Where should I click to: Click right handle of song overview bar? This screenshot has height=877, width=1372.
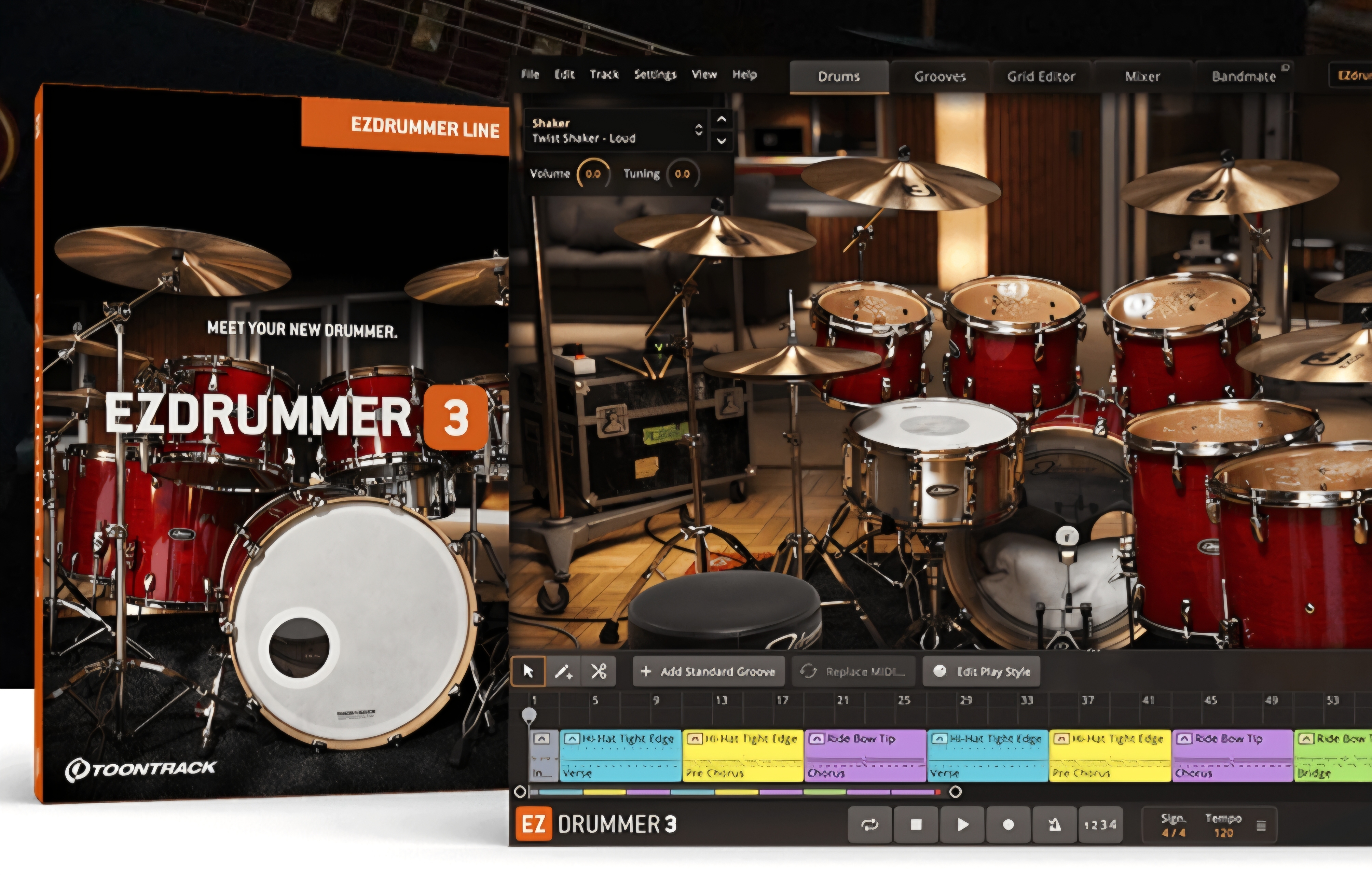click(956, 792)
